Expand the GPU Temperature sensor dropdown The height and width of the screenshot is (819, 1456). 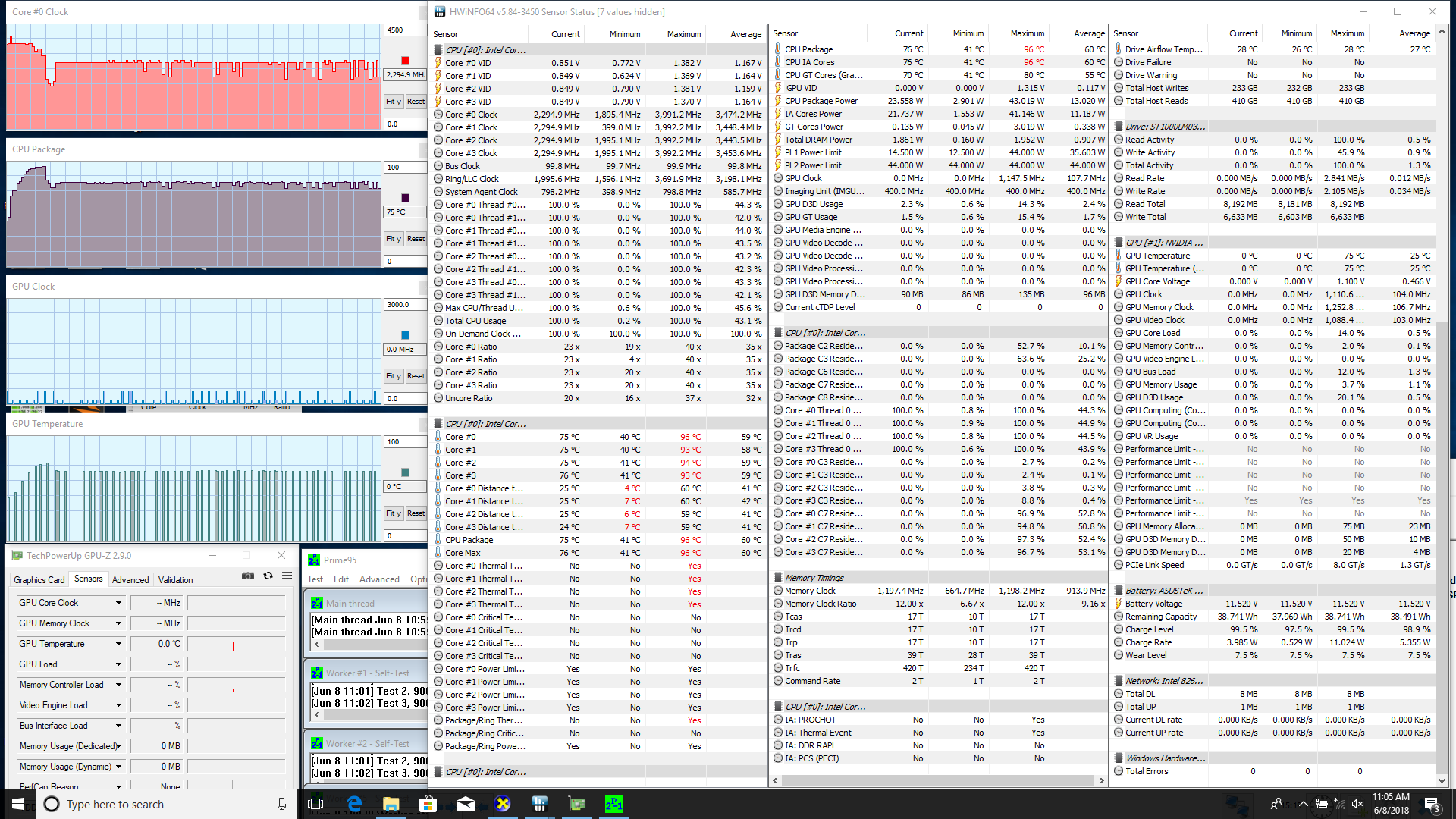coord(118,644)
